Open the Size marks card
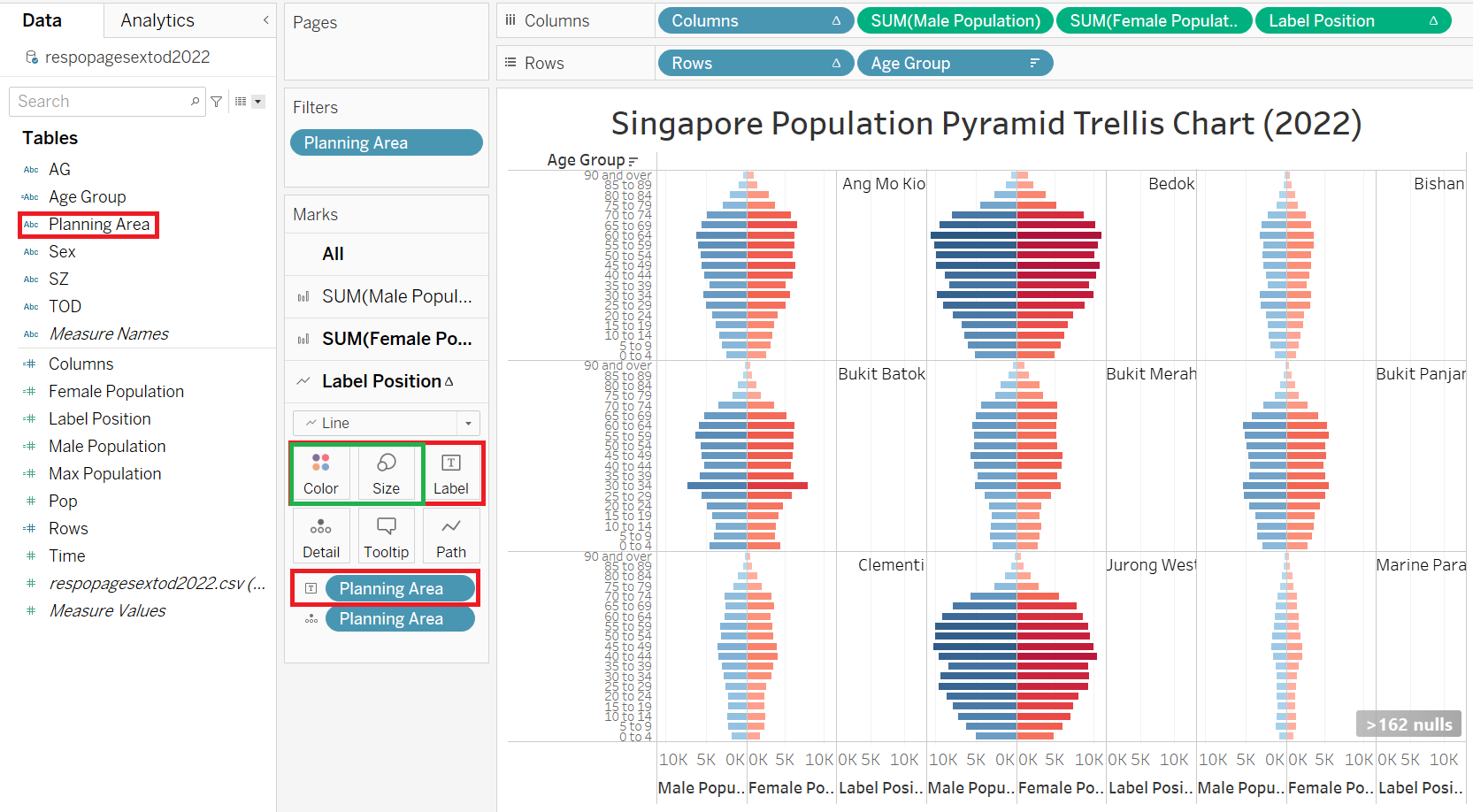The image size is (1473, 812). tap(386, 473)
